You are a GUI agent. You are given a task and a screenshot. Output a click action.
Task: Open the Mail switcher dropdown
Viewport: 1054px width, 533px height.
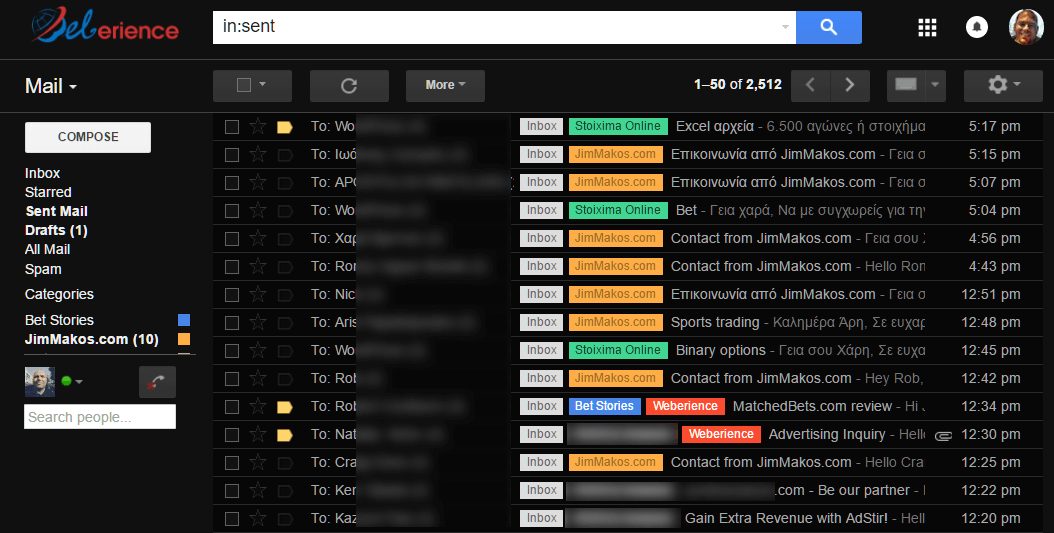[x=51, y=86]
